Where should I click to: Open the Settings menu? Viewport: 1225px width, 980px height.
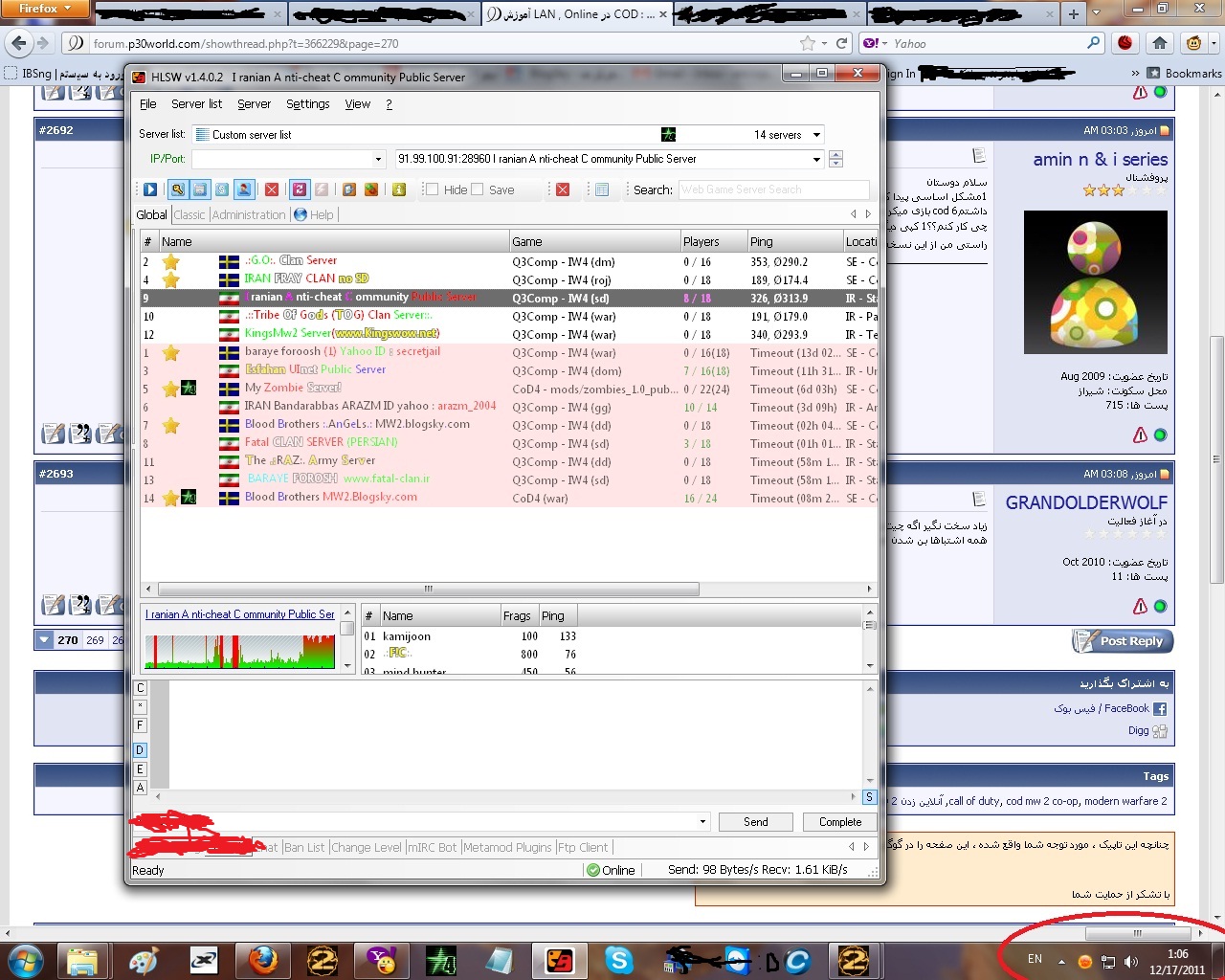pyautogui.click(x=307, y=104)
